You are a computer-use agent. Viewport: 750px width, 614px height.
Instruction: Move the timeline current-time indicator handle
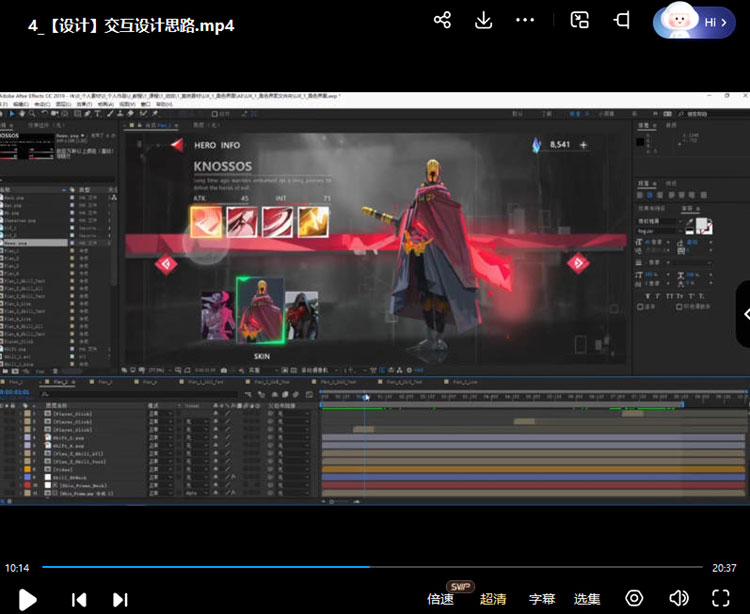pos(365,397)
